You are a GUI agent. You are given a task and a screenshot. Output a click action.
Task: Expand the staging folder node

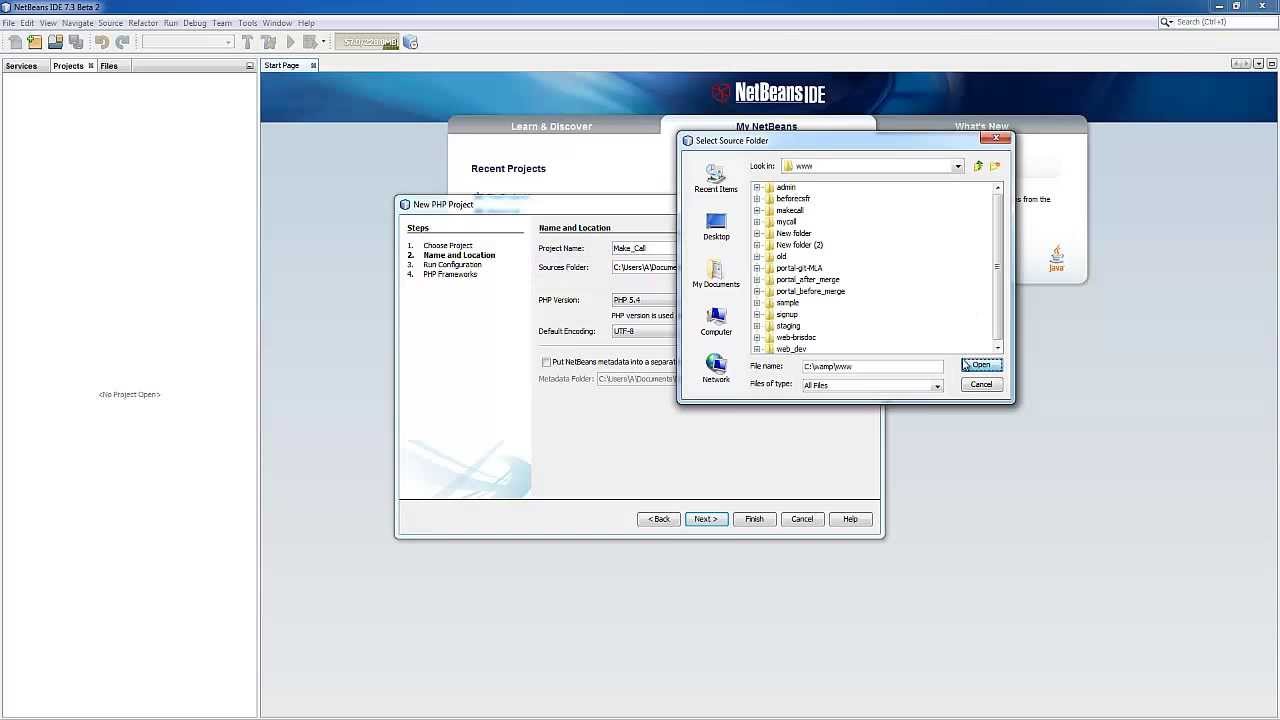[757, 326]
